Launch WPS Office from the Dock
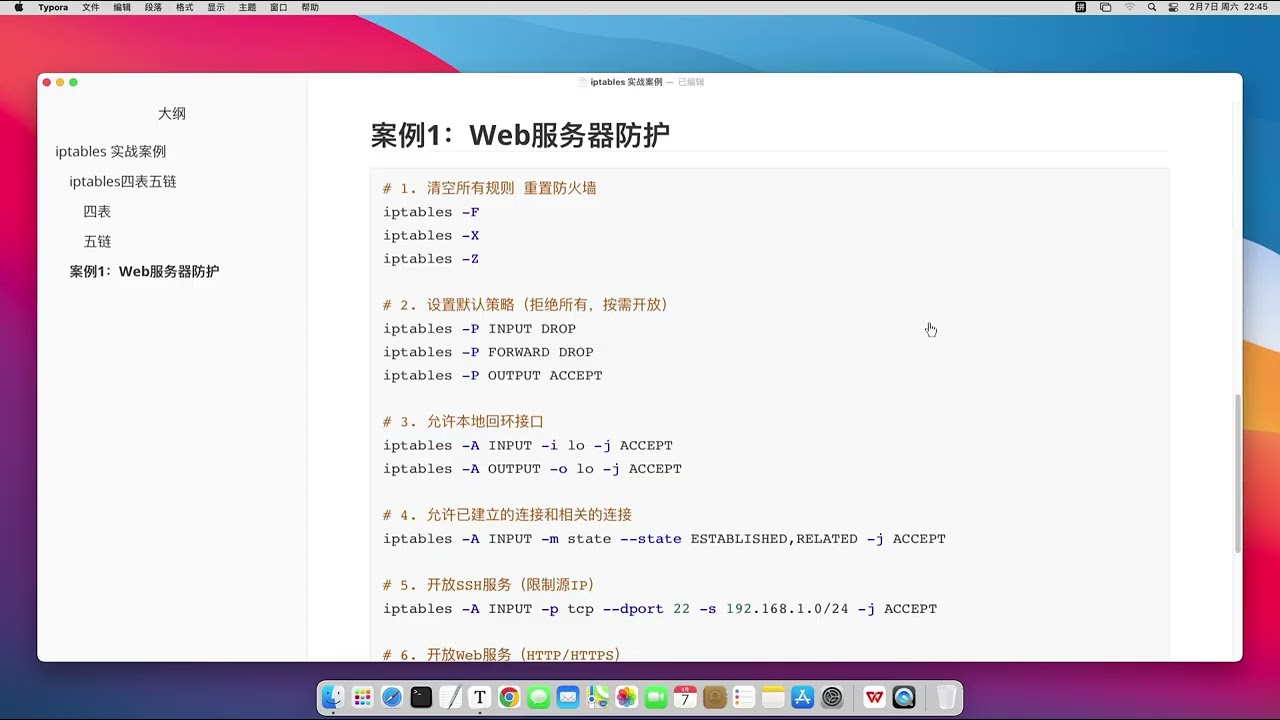Screen dimensions: 1280x720 pos(875,697)
